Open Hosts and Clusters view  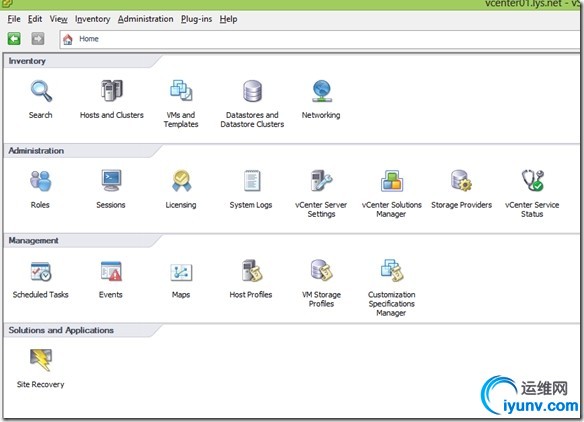tap(112, 91)
